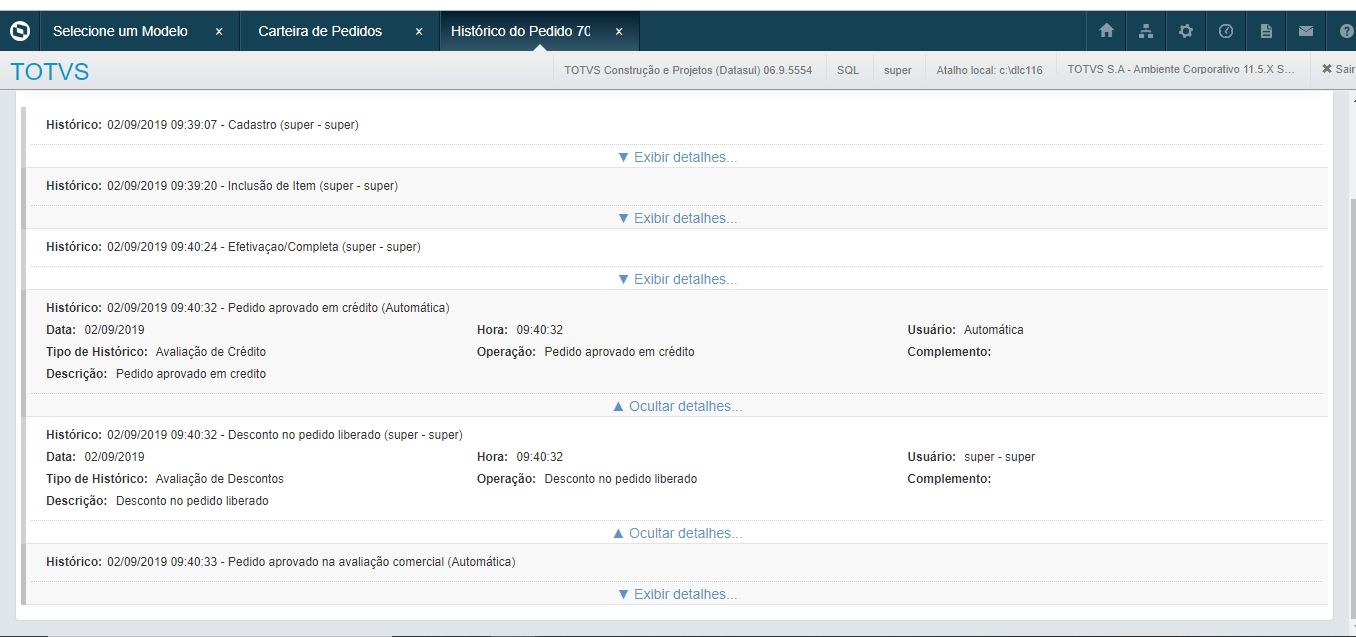Viewport: 1356px width, 637px height.
Task: Click Usuário value Automática
Action: pos(994,330)
